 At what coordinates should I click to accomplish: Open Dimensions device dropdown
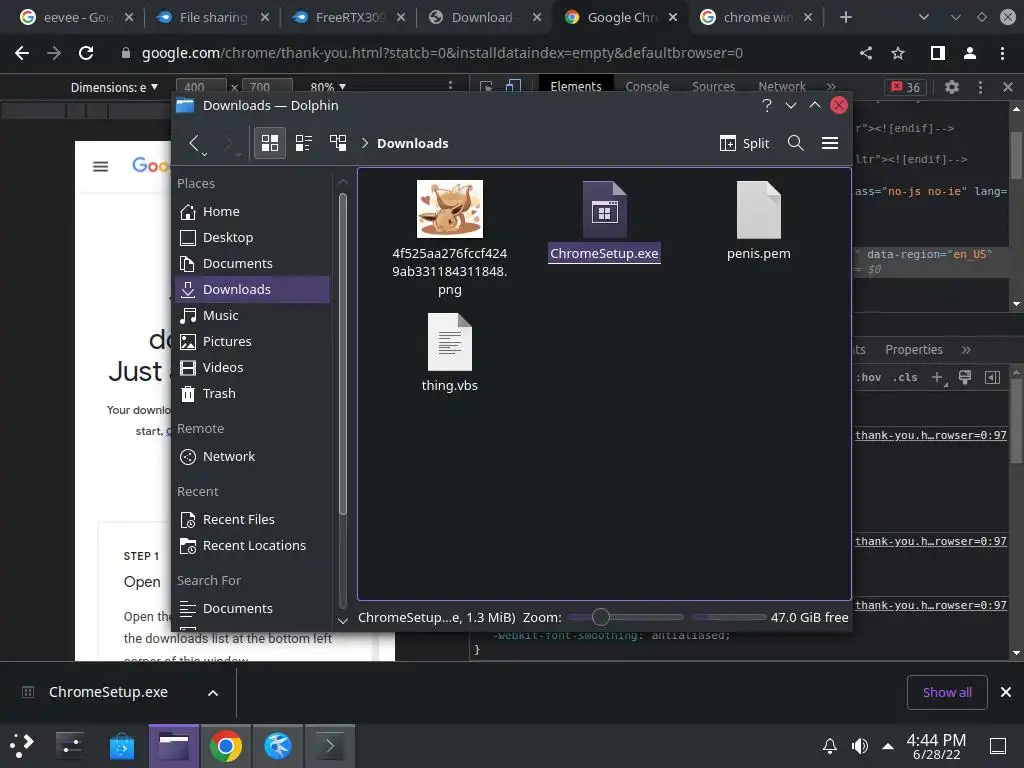114,87
